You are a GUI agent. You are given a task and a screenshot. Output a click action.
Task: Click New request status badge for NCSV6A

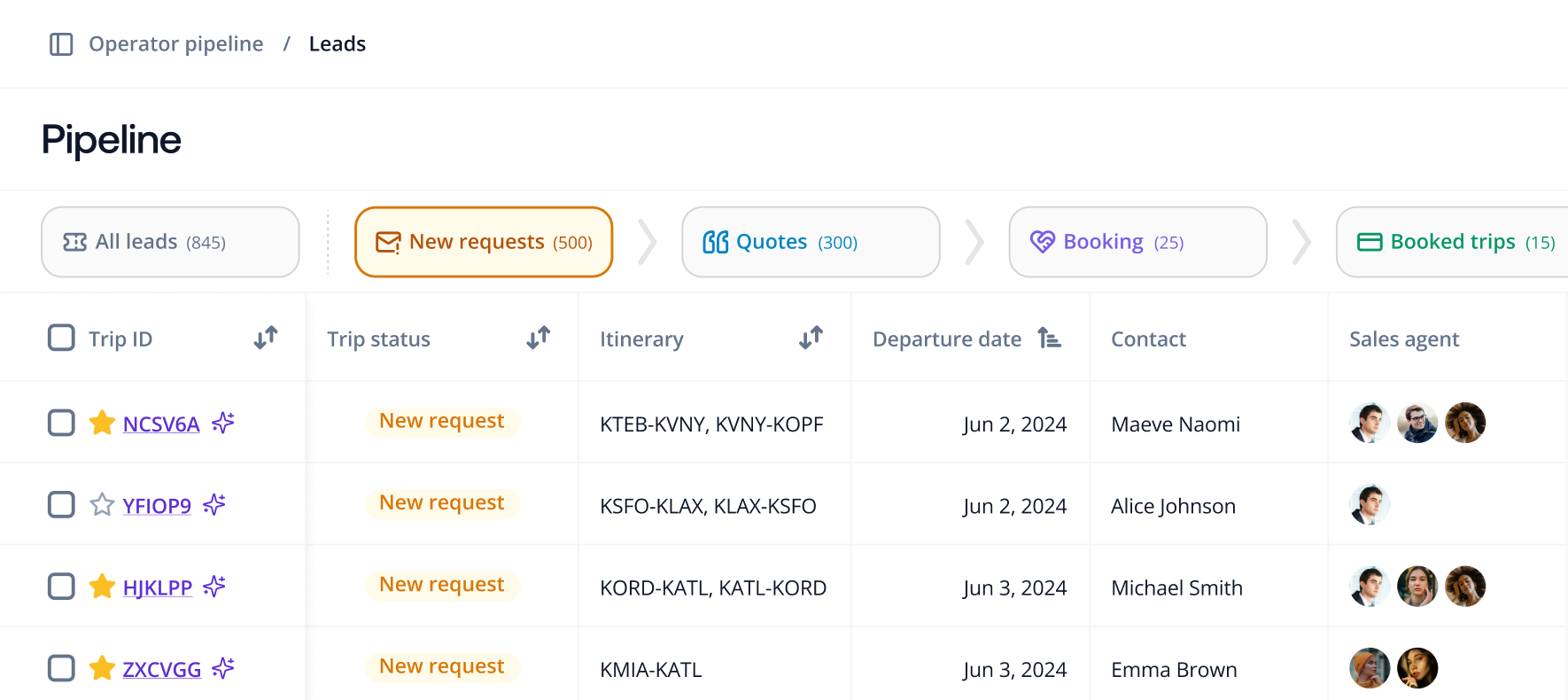pos(442,421)
